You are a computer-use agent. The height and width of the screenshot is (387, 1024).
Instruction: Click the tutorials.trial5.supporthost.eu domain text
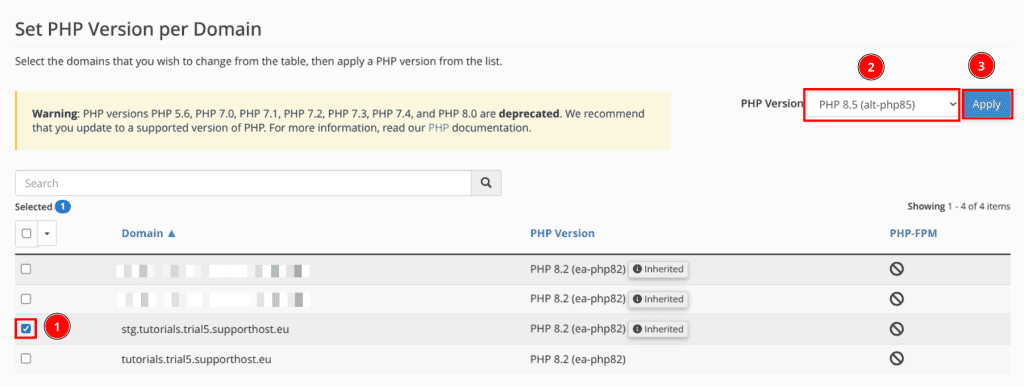coord(196,359)
